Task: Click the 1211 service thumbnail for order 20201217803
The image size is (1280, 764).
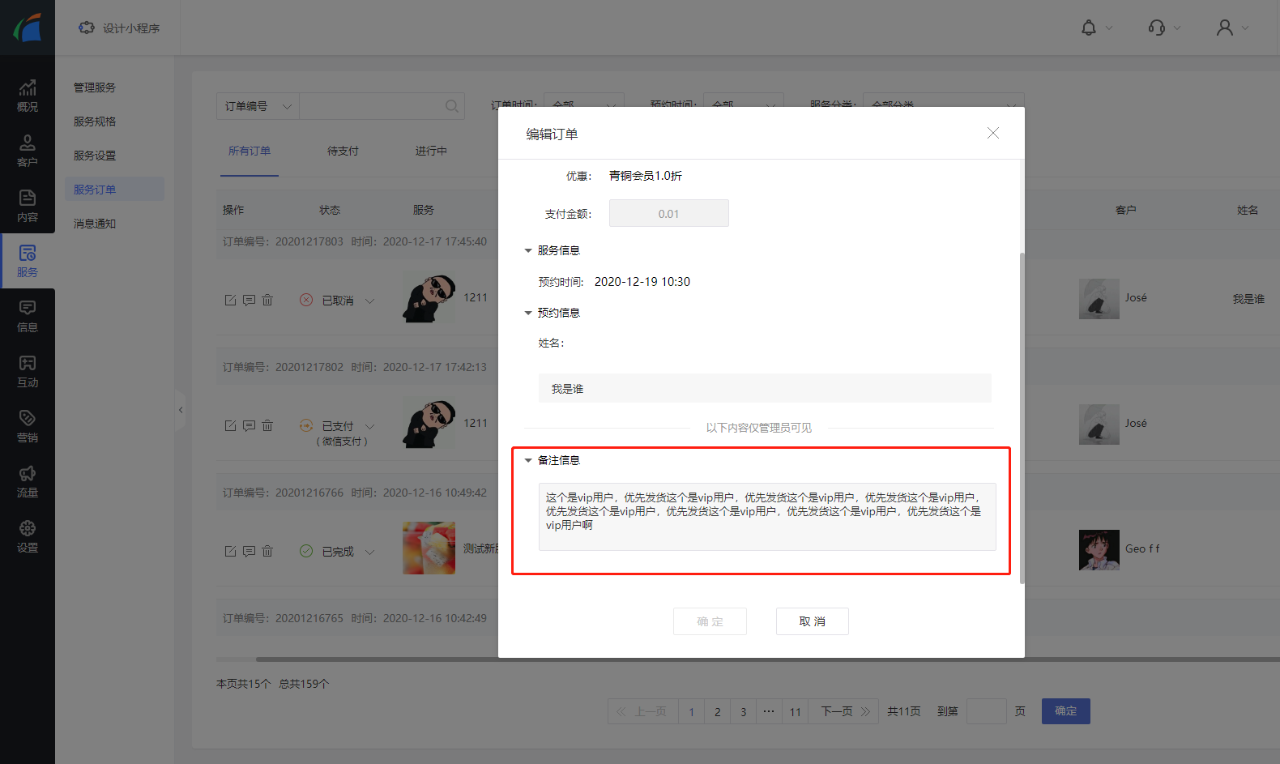Action: pyautogui.click(x=429, y=298)
